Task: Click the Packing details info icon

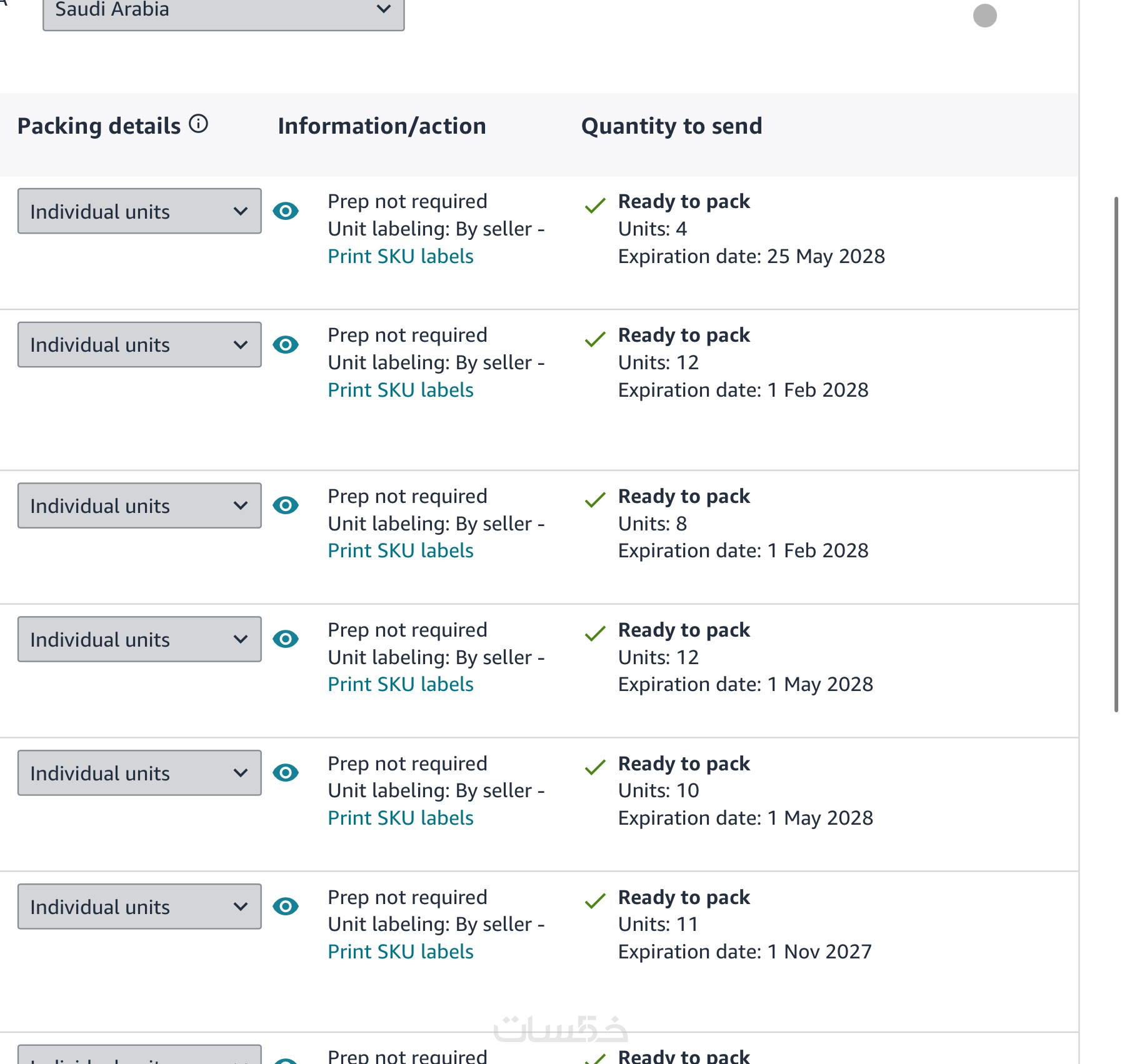Action: [x=198, y=124]
